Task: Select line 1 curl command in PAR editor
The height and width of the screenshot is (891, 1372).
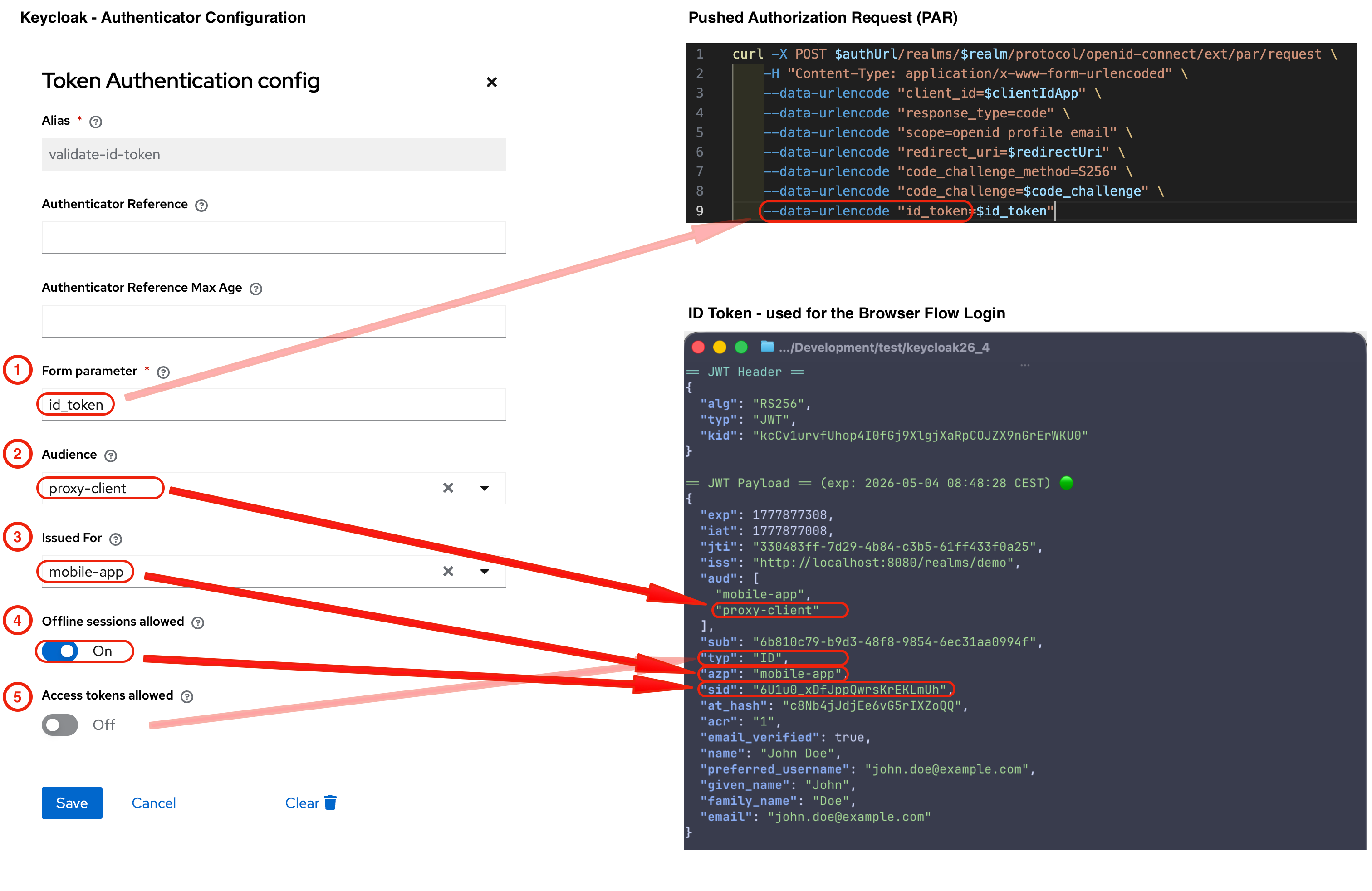Action: (1035, 54)
